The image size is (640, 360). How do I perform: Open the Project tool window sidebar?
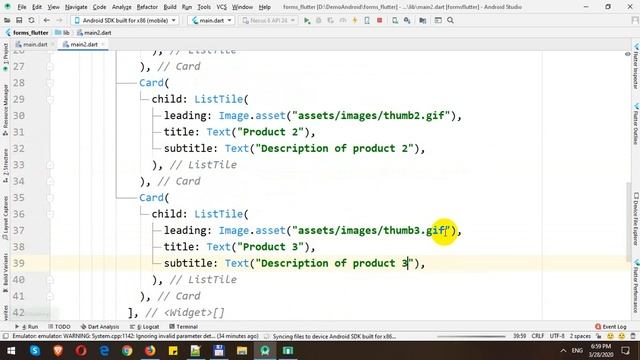[x=5, y=57]
